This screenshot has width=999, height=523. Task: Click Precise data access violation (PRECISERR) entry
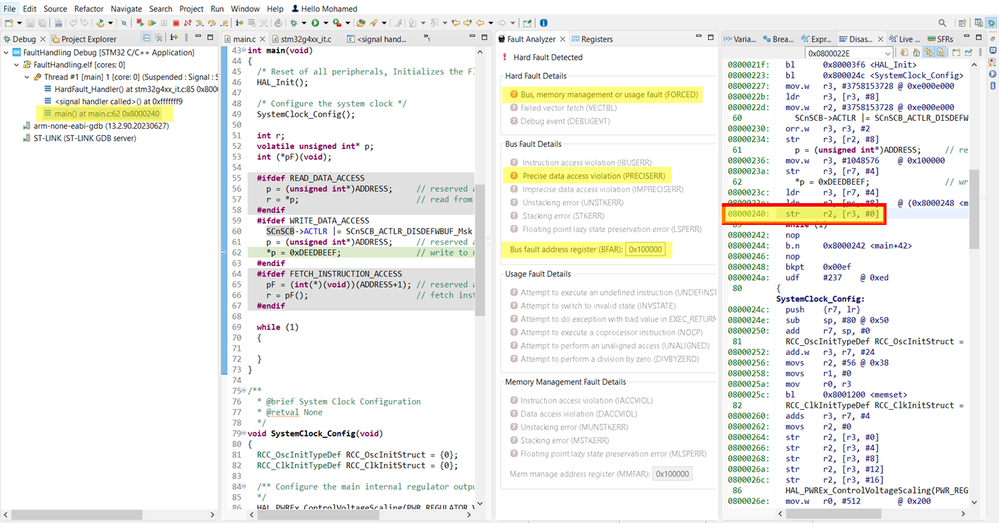point(587,176)
